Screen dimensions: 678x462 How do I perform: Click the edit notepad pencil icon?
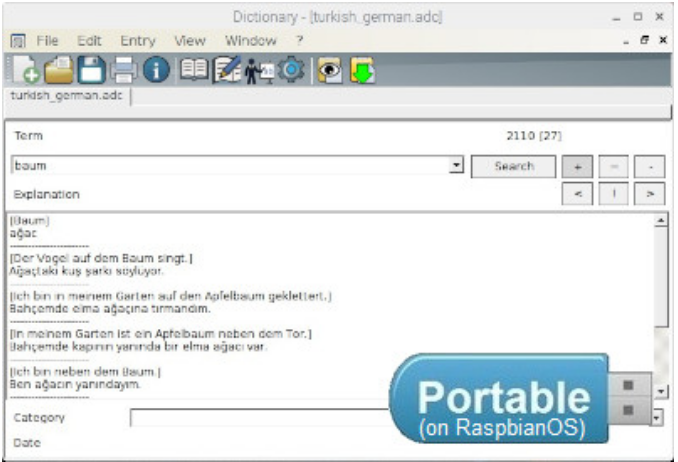(227, 70)
